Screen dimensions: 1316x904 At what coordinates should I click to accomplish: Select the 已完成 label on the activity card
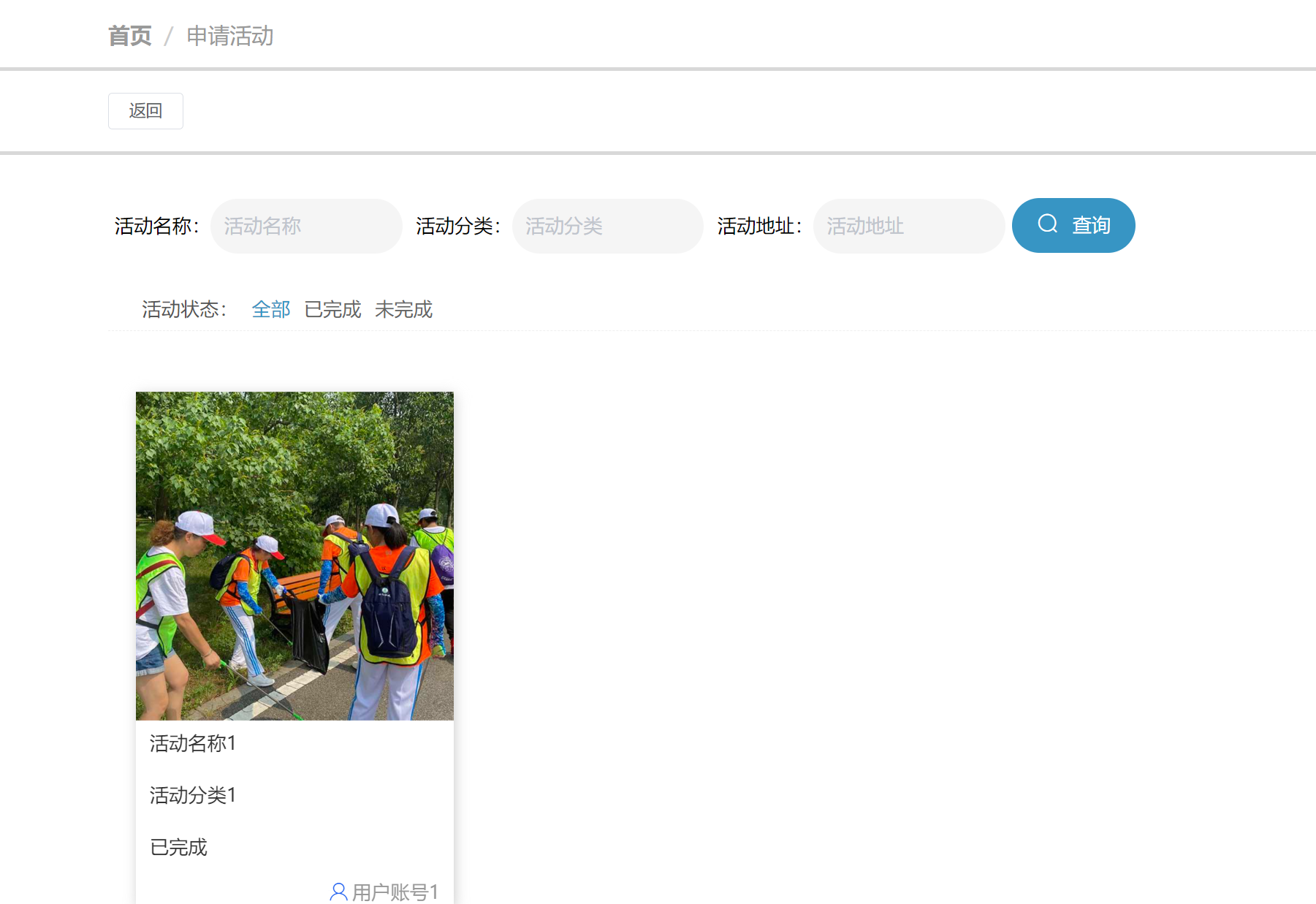[178, 847]
